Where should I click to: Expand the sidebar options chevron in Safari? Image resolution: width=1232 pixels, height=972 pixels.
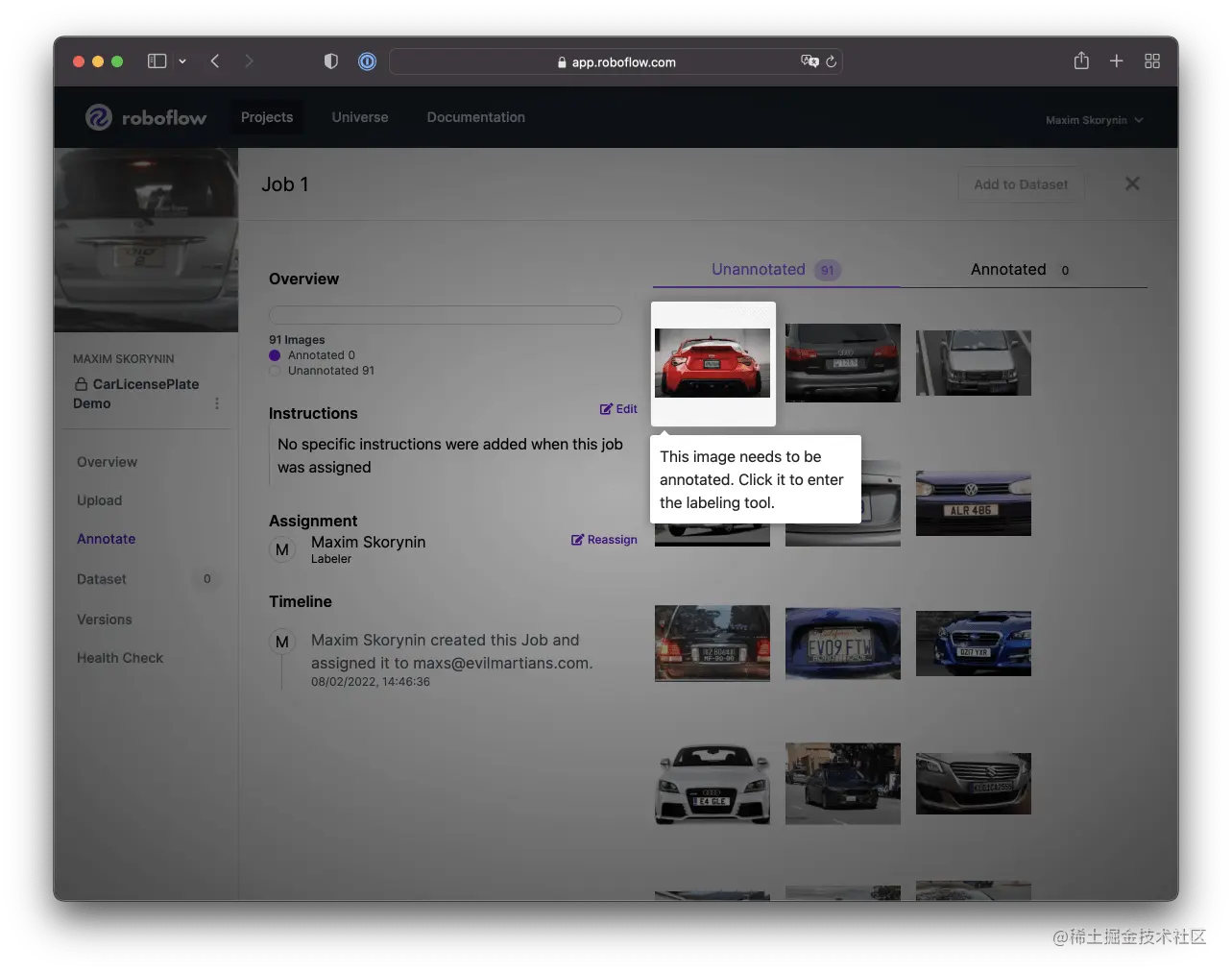point(182,61)
